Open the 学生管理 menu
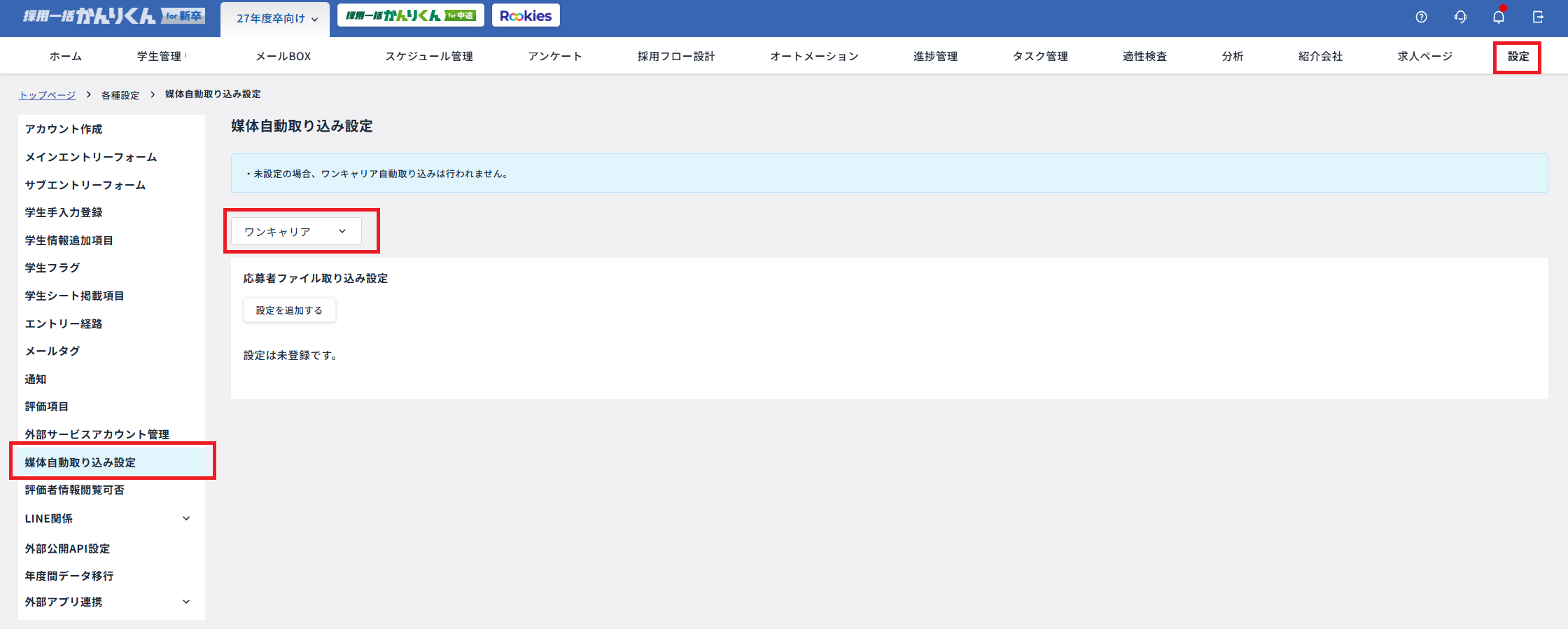The height and width of the screenshot is (629, 1568). coord(160,57)
